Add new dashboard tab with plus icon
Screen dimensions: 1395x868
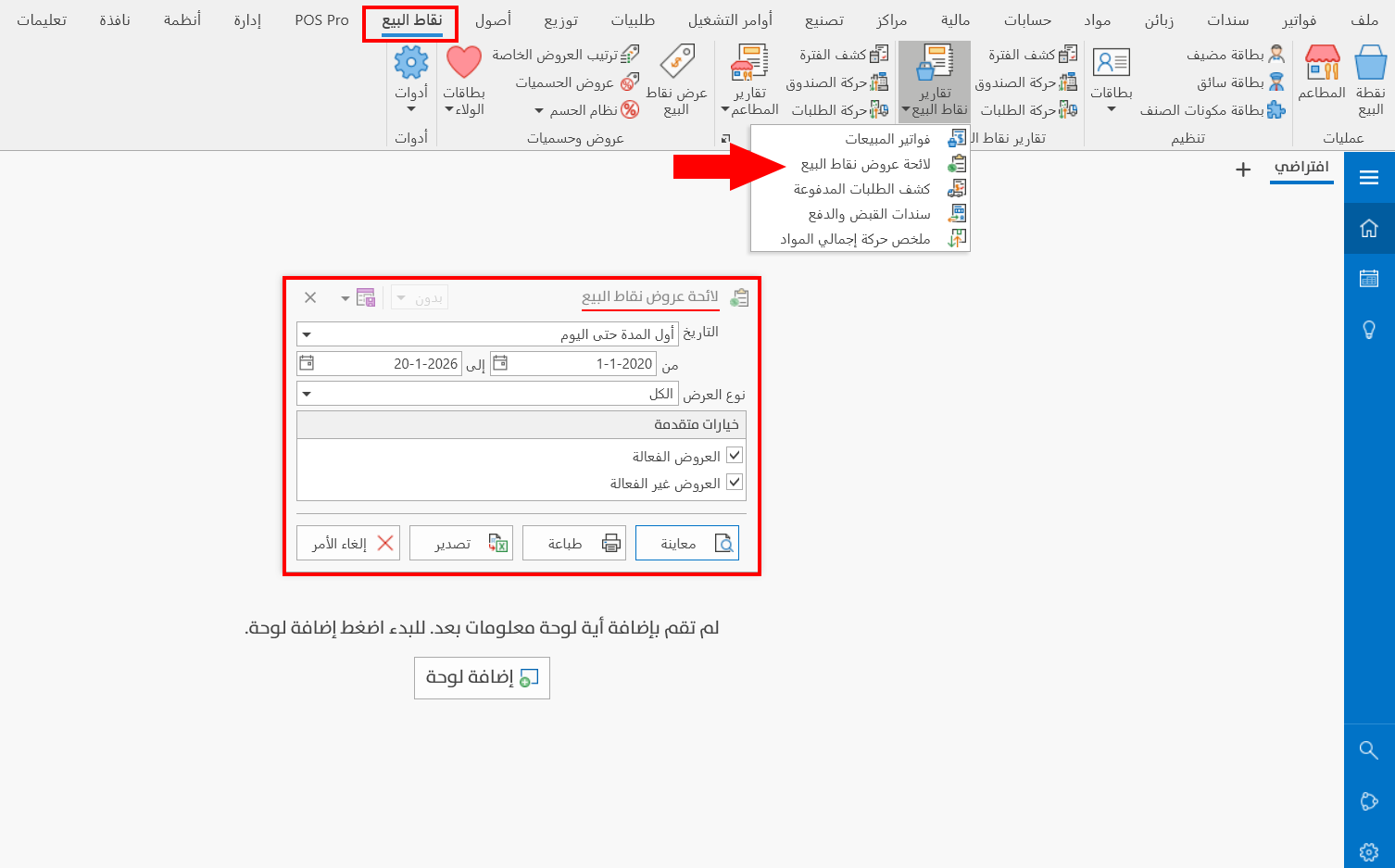point(1243,170)
